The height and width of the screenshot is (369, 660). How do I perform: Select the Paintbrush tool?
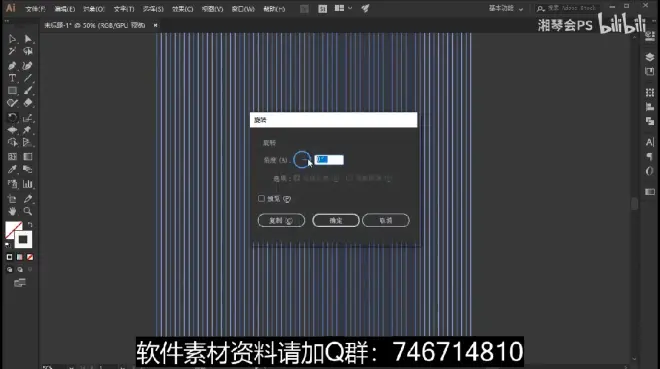[28, 90]
